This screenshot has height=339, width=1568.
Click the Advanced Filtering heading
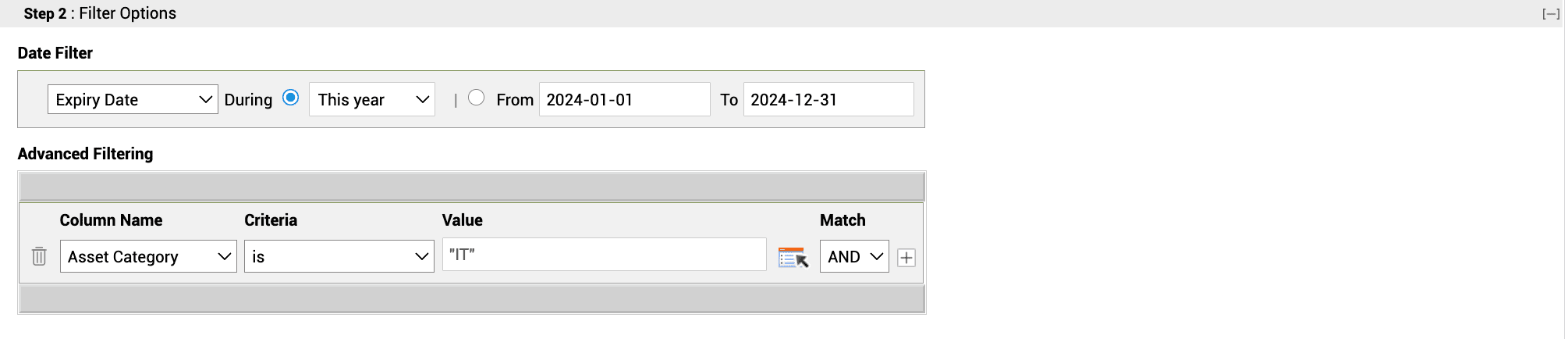(85, 154)
